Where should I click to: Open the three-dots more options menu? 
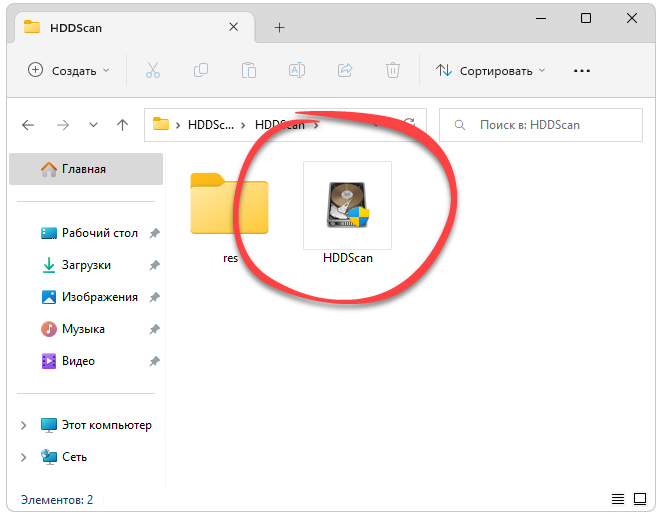click(582, 71)
